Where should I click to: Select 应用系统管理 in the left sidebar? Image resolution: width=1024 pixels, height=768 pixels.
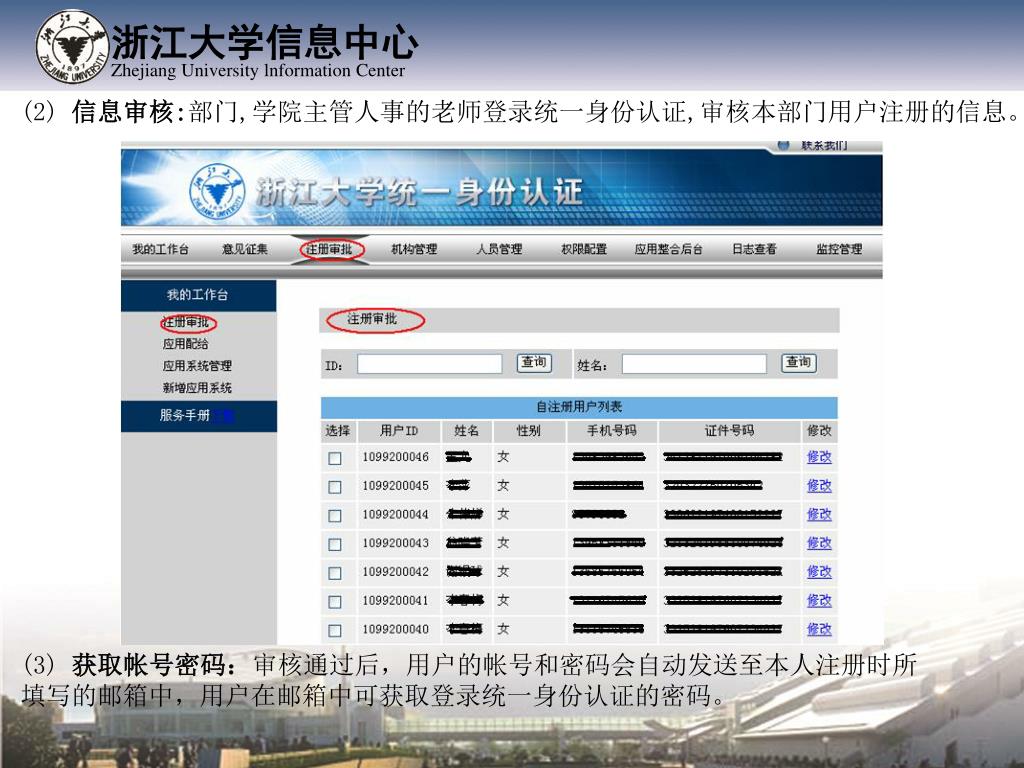pyautogui.click(x=197, y=366)
